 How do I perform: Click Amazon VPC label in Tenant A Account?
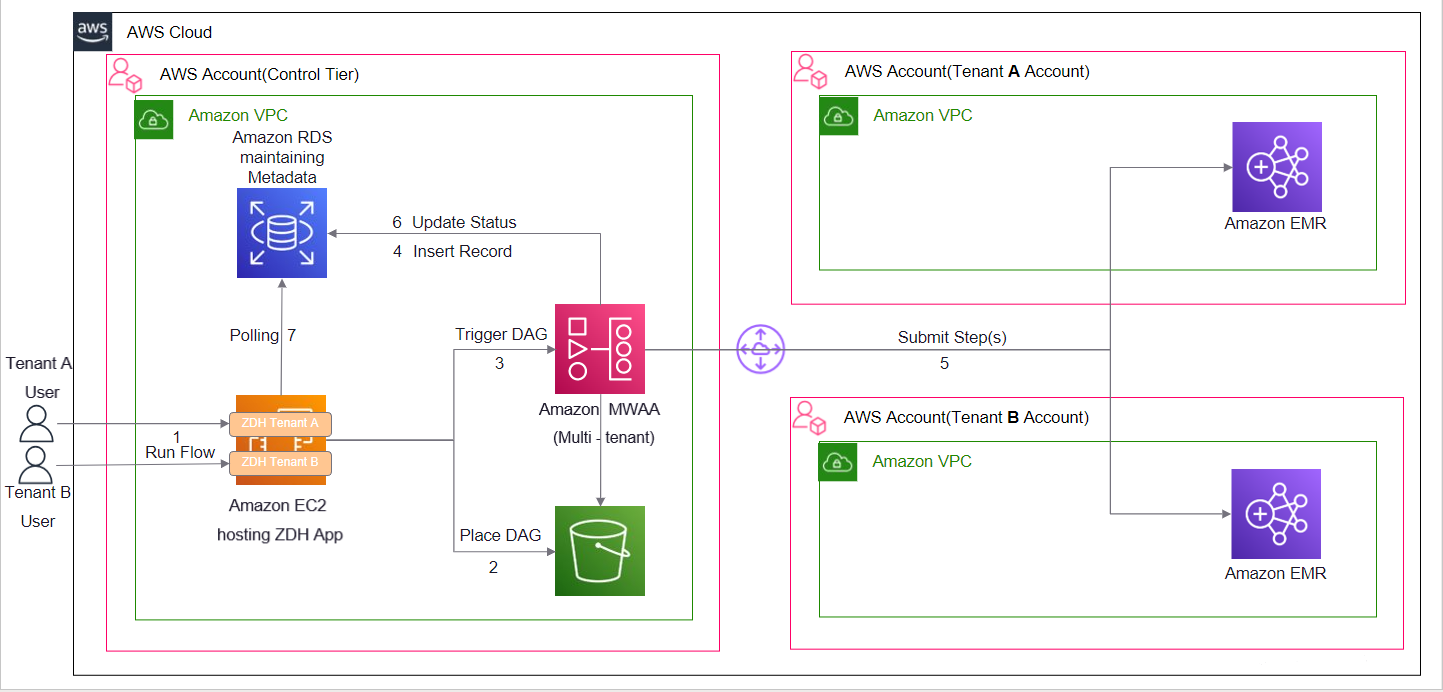click(922, 115)
